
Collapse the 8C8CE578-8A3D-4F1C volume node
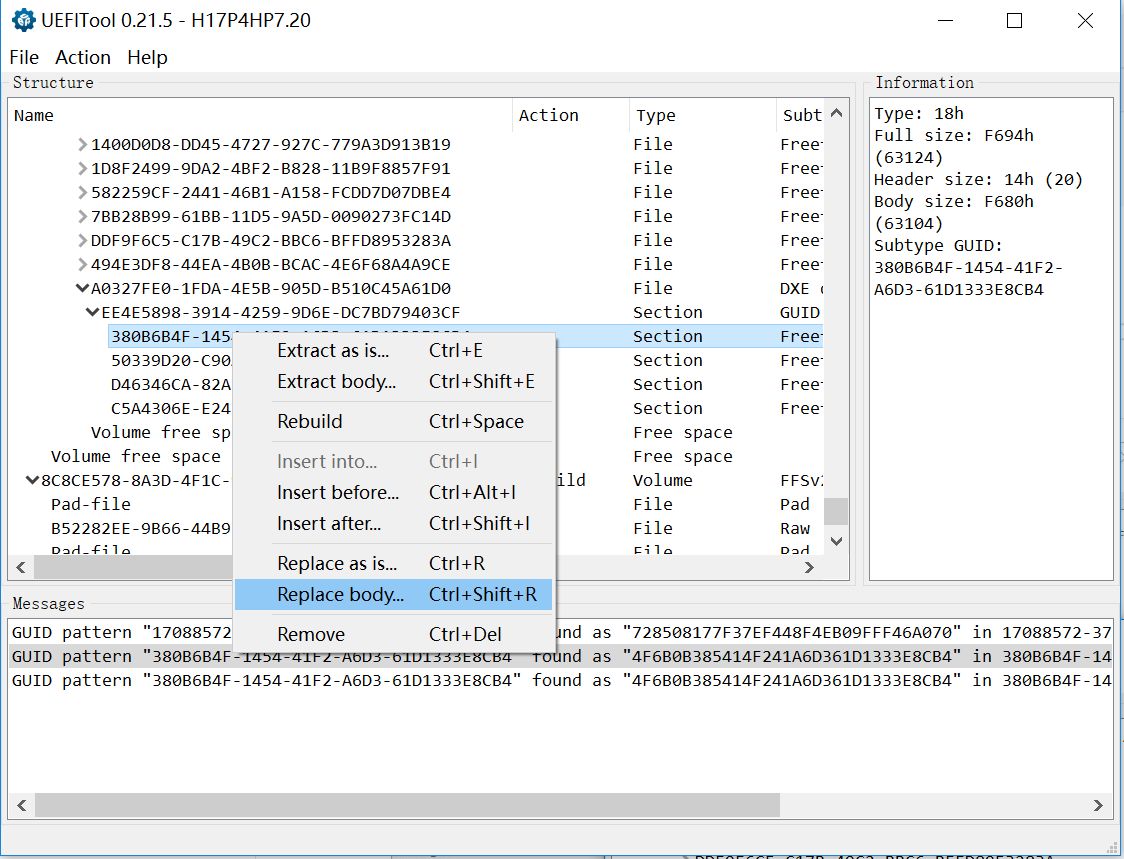[x=32, y=480]
